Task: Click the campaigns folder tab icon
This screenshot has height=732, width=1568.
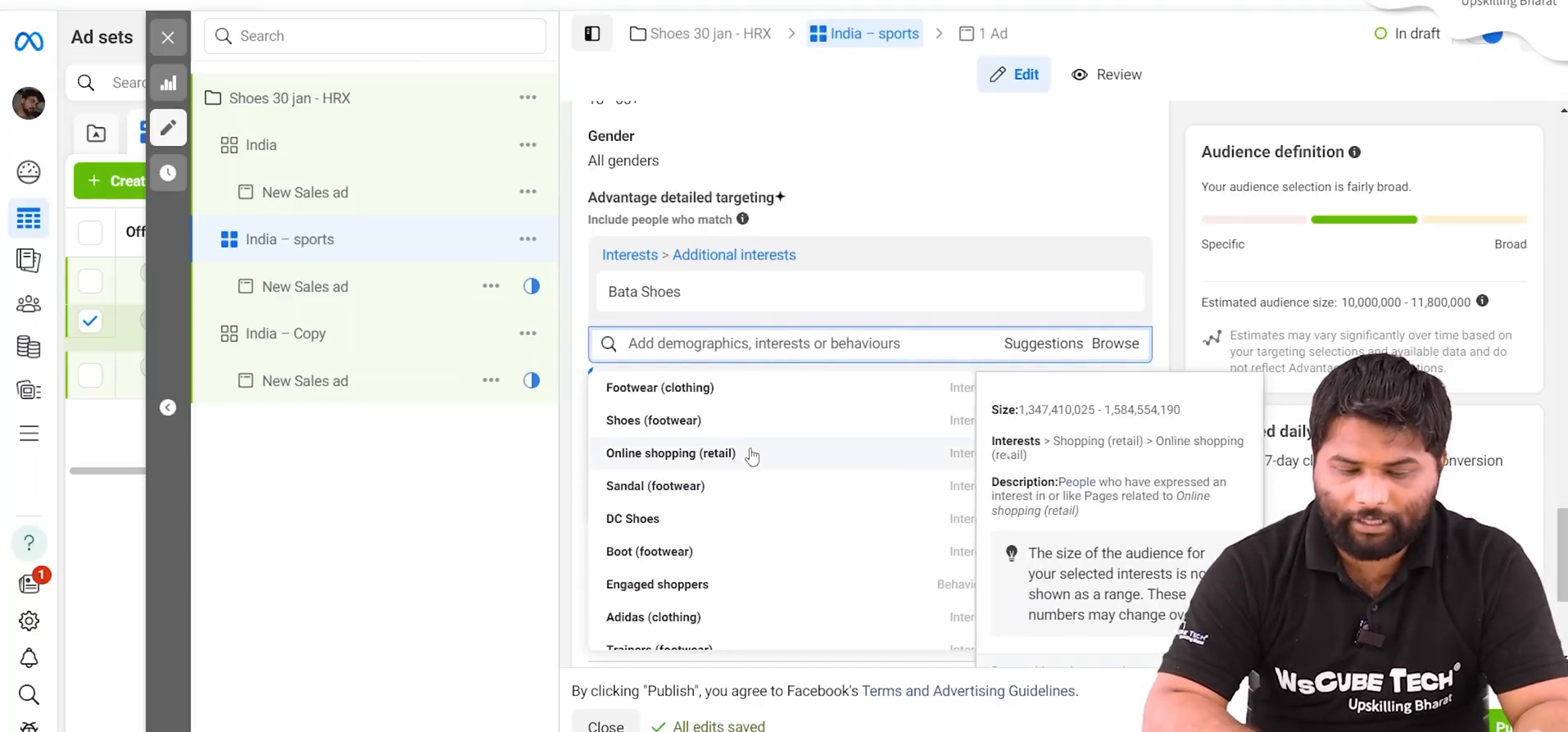Action: (96, 133)
